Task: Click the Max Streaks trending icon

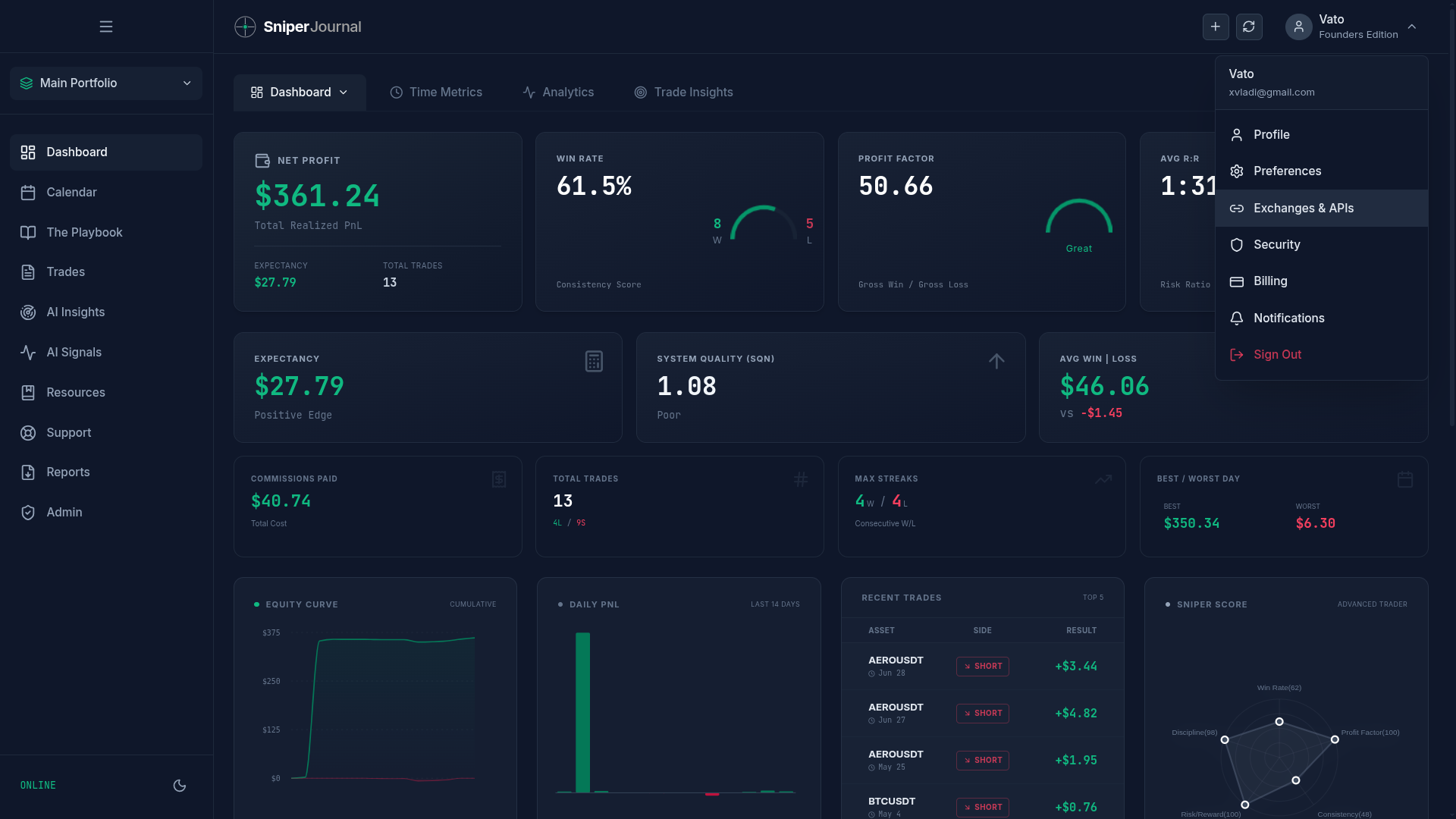Action: pyautogui.click(x=1103, y=479)
